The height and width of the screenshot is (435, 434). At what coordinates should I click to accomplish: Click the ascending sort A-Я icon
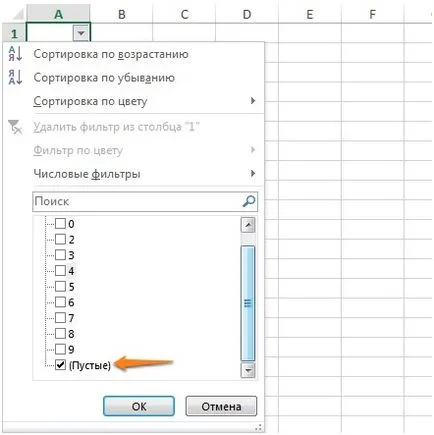[15, 54]
